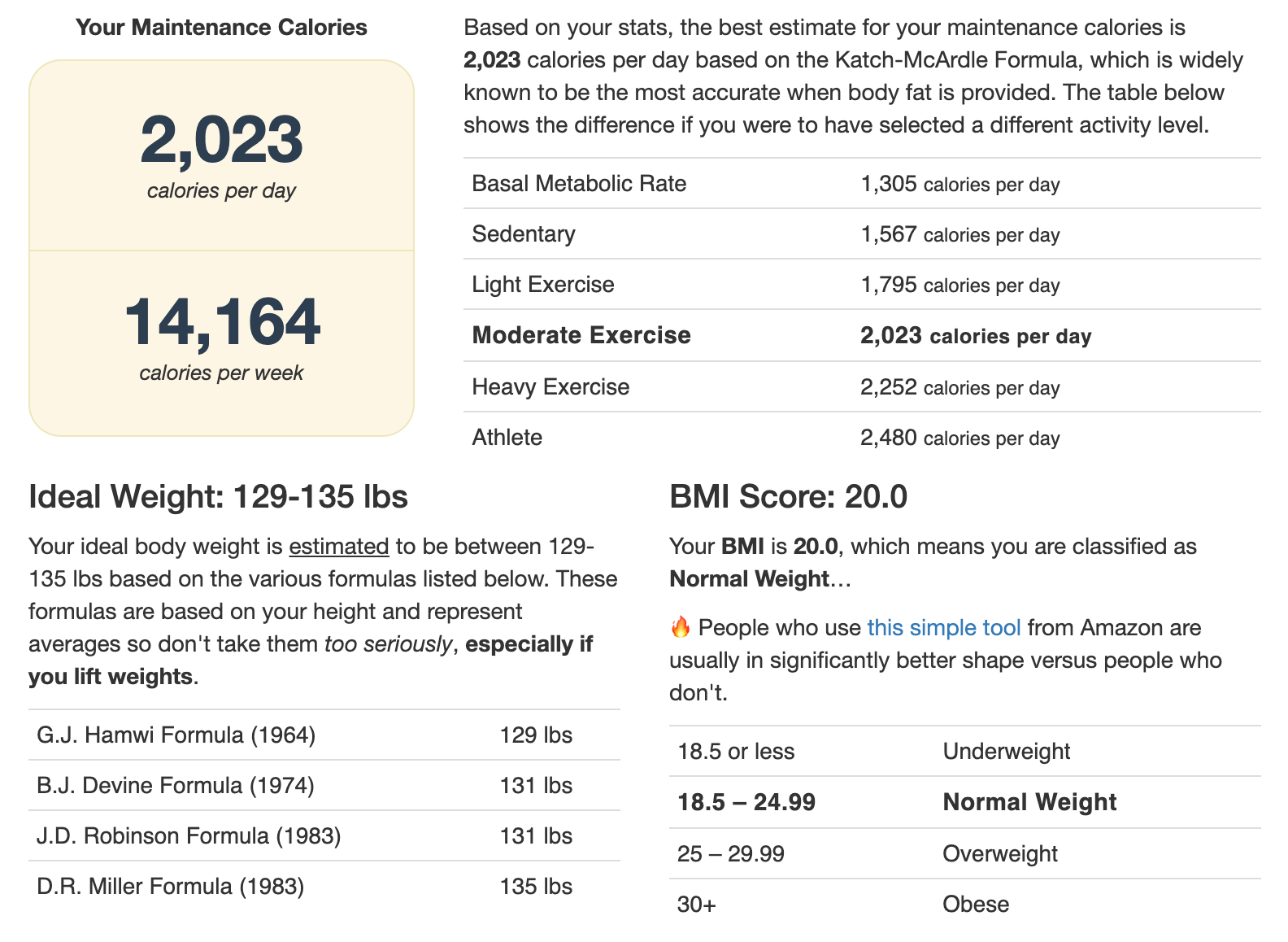Viewport: 1288px width, 942px height.
Task: Click the "Ideal Weight: 129-135 lbs" heading
Action: pos(218,497)
